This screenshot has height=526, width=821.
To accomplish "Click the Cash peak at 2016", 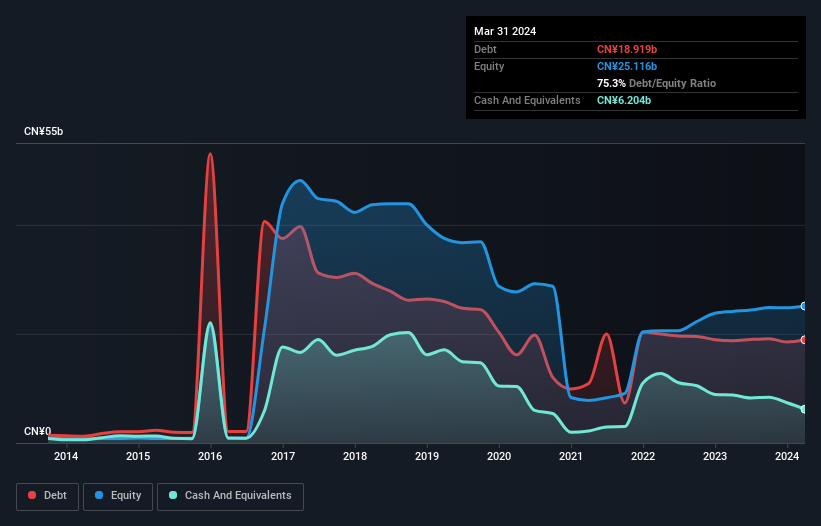I will [210, 322].
